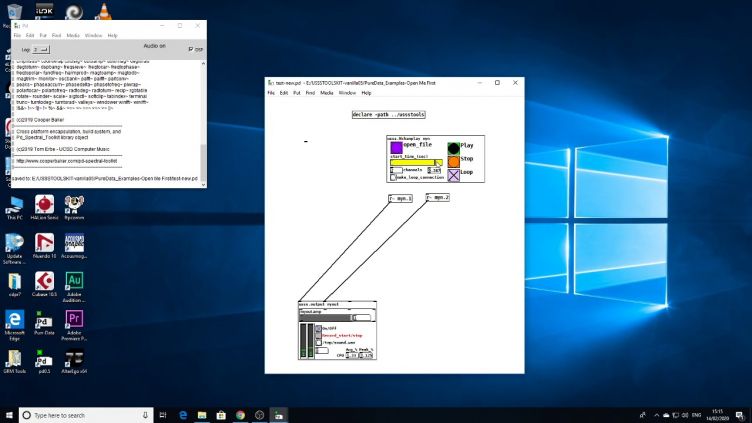Open Media menu in Pd console window
This screenshot has width=752, height=423.
click(73, 35)
